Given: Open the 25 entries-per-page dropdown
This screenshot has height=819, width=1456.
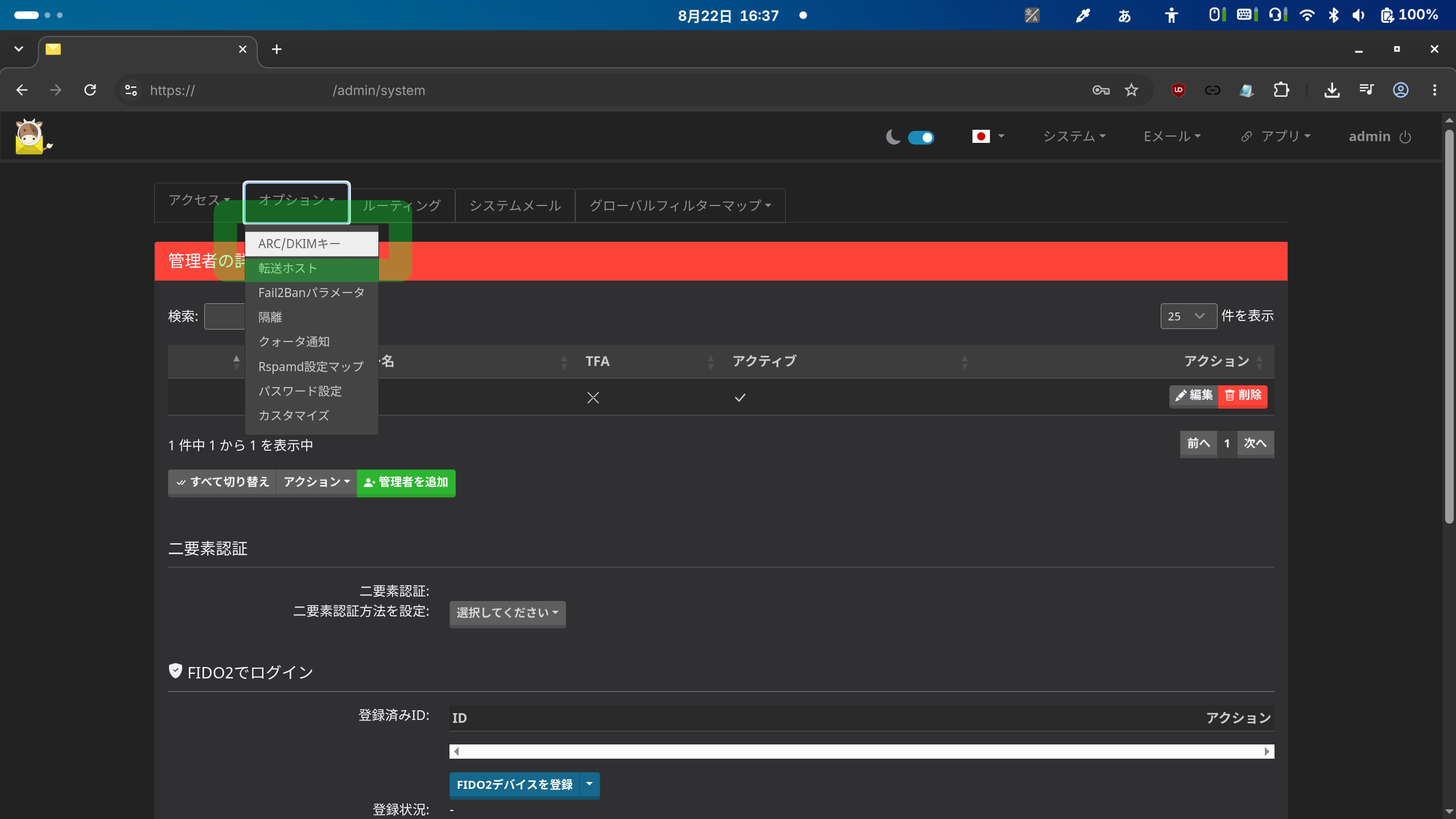Looking at the screenshot, I should (1188, 316).
